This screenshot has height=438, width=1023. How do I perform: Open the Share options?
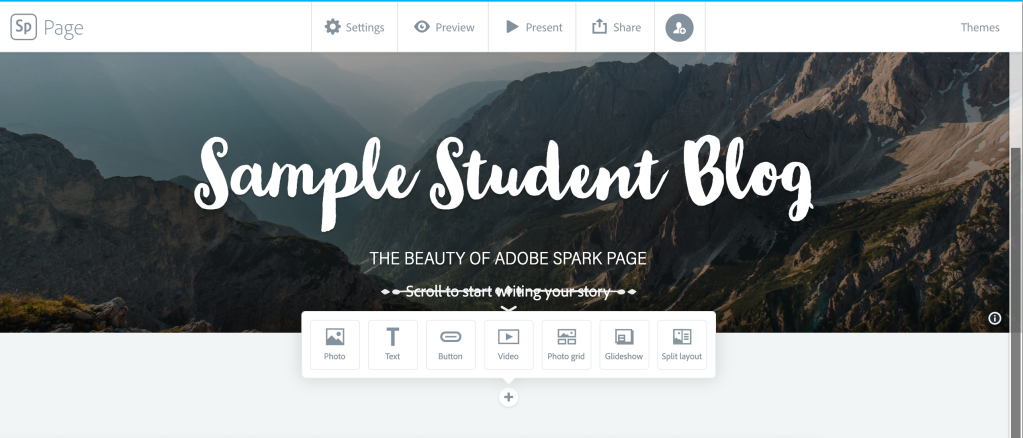point(616,27)
